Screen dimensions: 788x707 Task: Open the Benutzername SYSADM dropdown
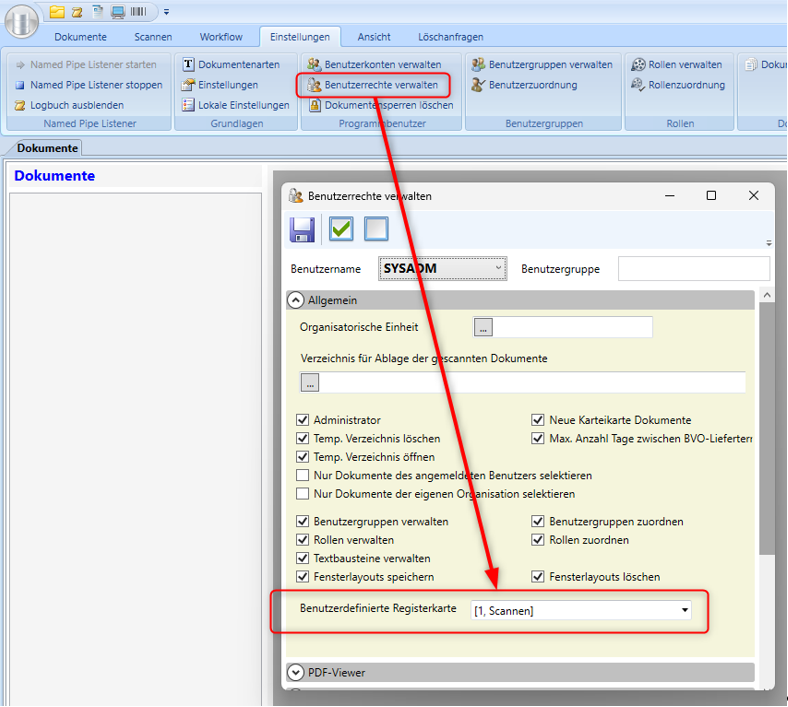(499, 269)
